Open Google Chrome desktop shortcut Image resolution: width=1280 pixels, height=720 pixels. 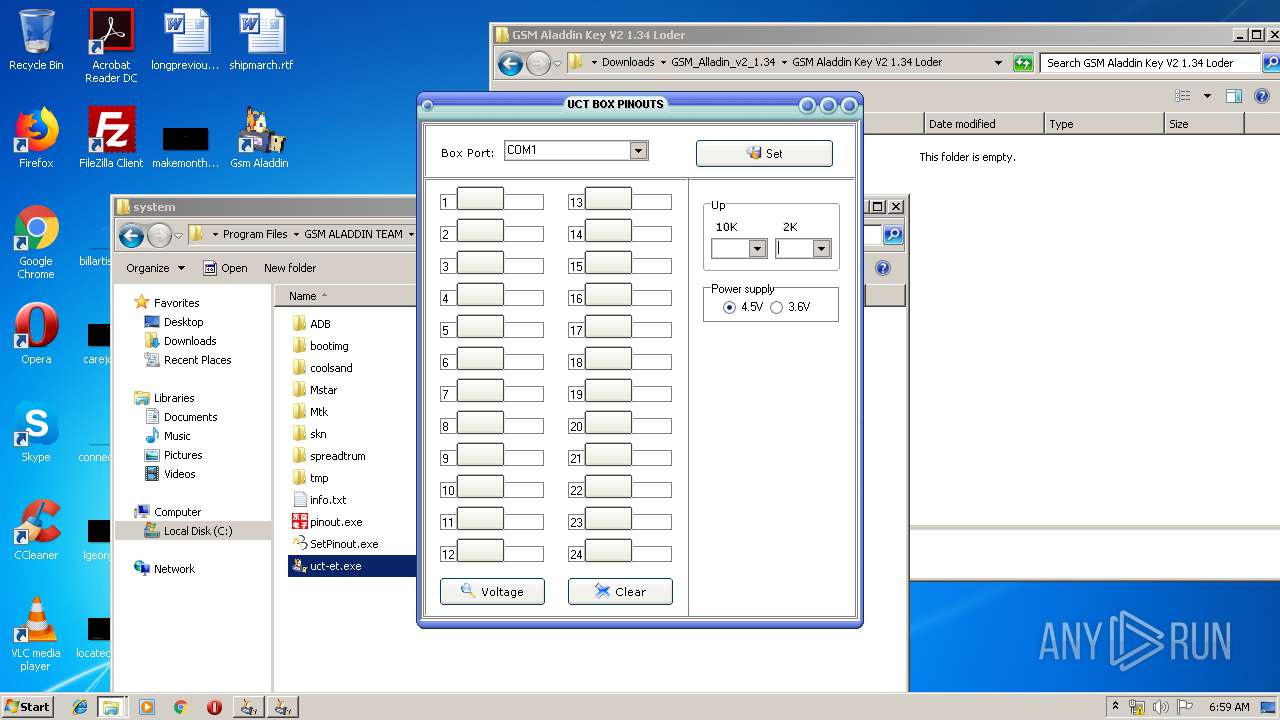pyautogui.click(x=36, y=242)
